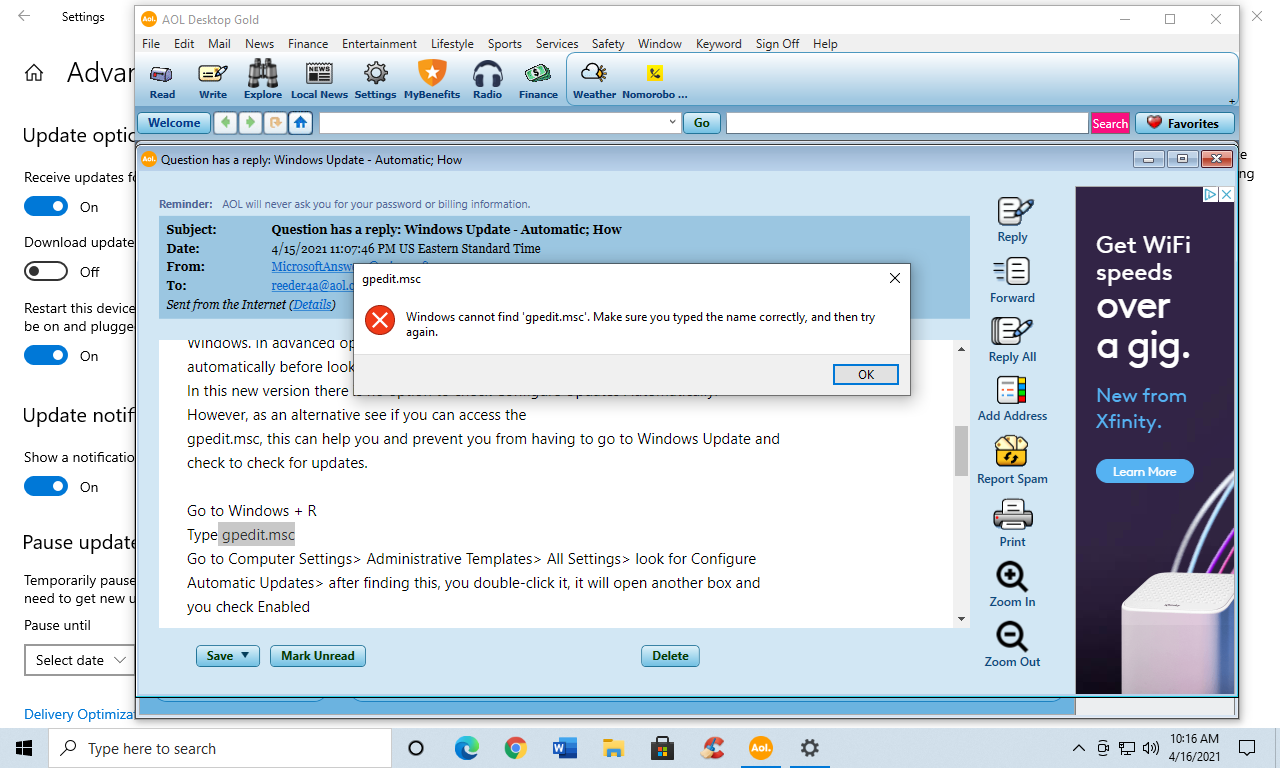The width and height of the screenshot is (1280, 768).
Task: Open the Write mail toolbar icon
Action: click(x=213, y=80)
